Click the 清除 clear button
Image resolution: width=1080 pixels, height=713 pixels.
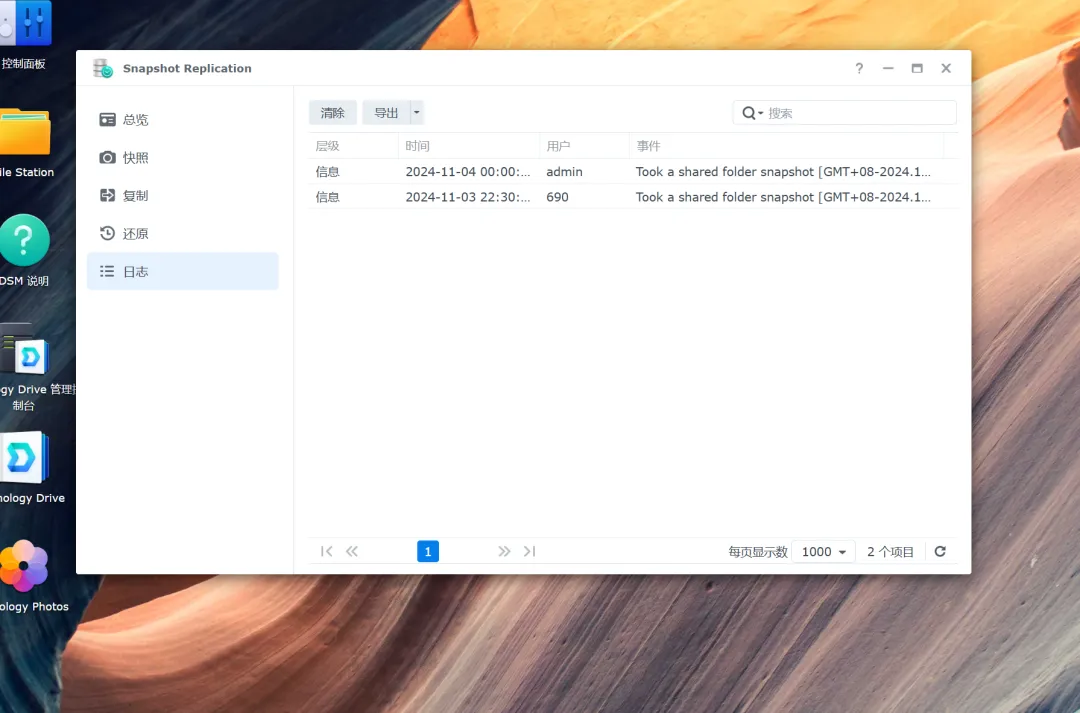click(332, 113)
